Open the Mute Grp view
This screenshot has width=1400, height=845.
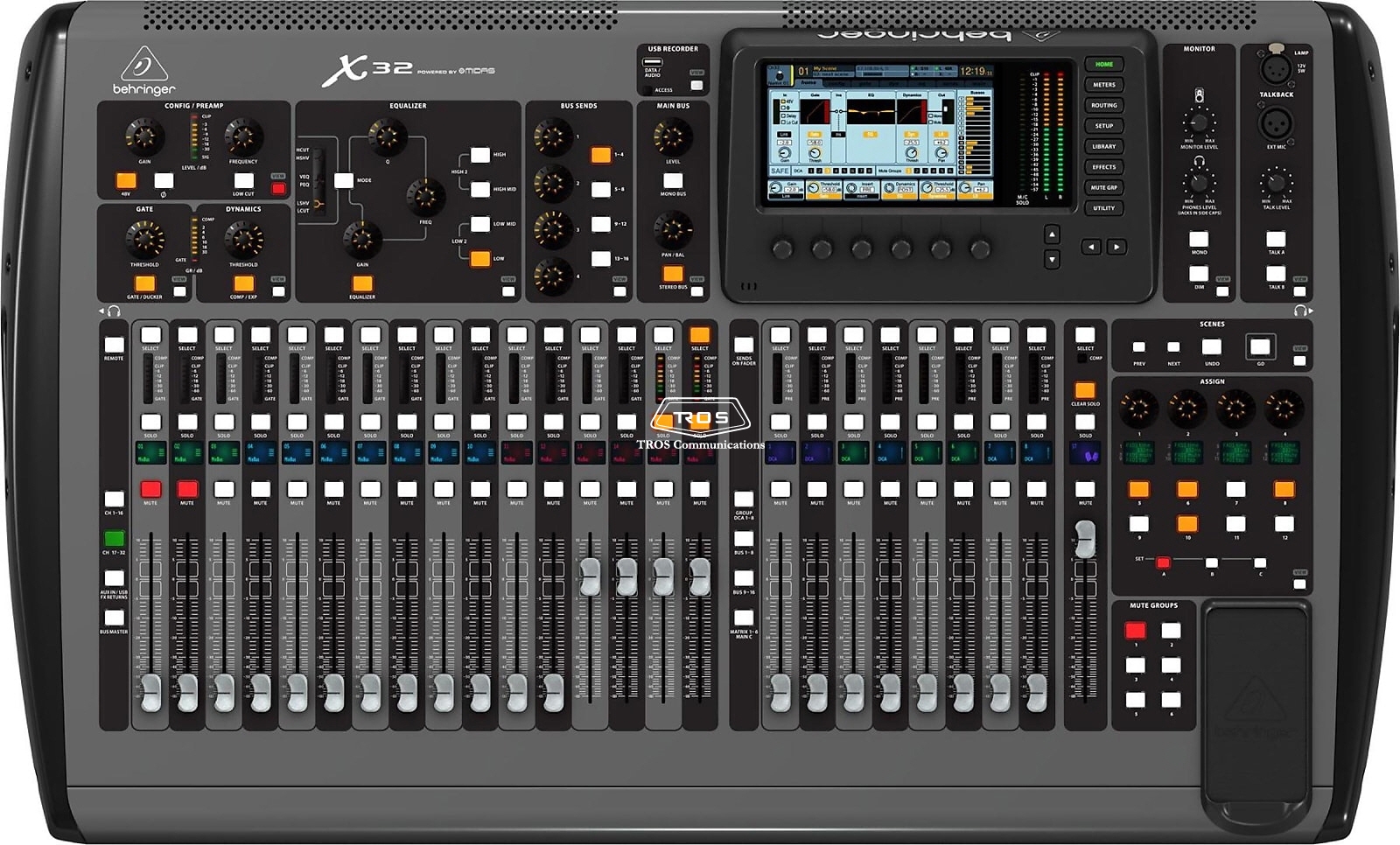click(x=1104, y=187)
